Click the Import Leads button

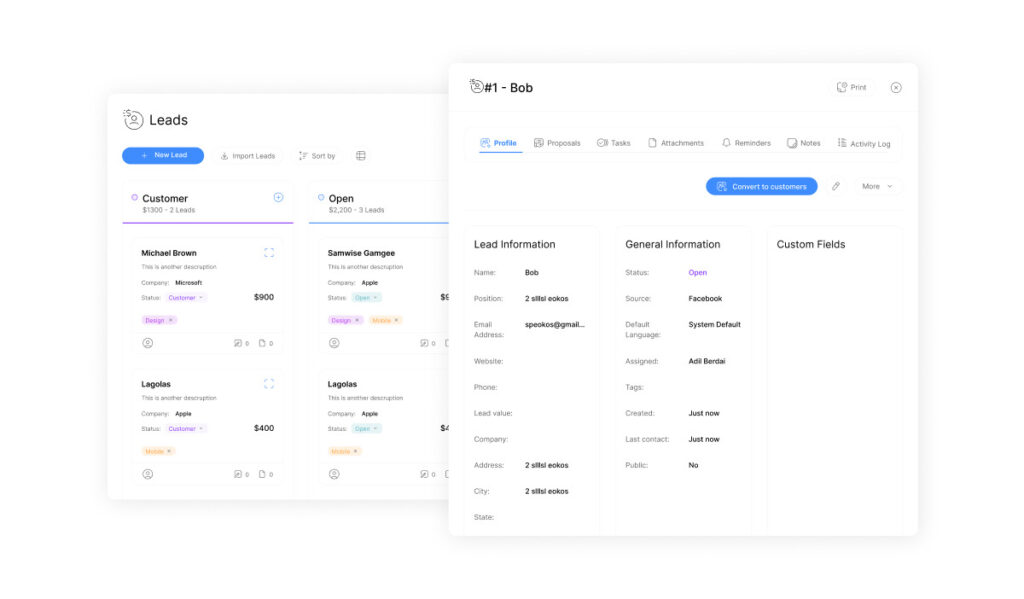[247, 156]
